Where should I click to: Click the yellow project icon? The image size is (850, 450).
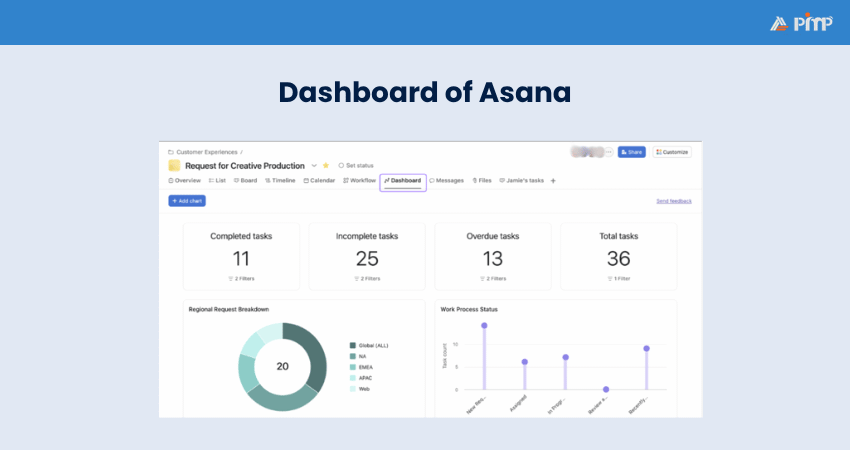(174, 165)
